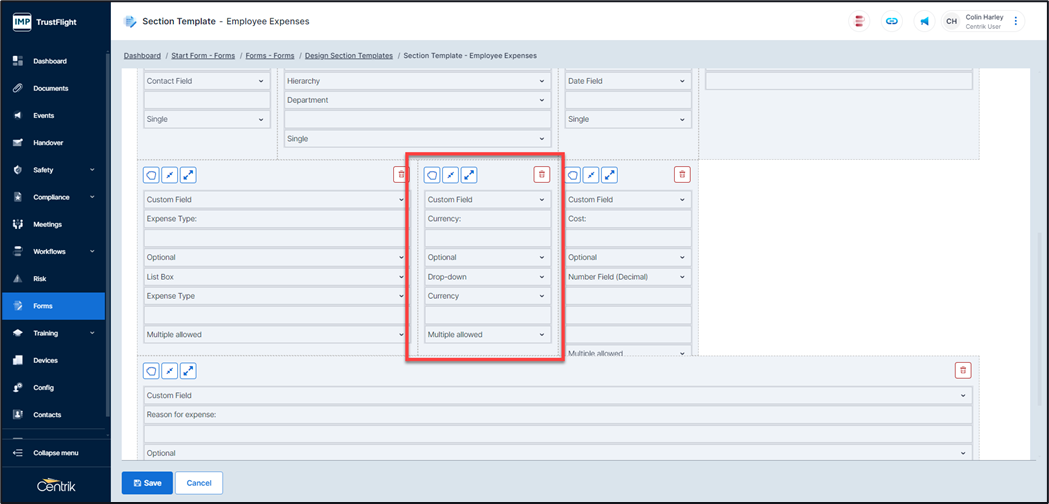This screenshot has width=1049, height=504.
Task: Open the three-dot menu next to Colin Harley
Action: (1016, 21)
